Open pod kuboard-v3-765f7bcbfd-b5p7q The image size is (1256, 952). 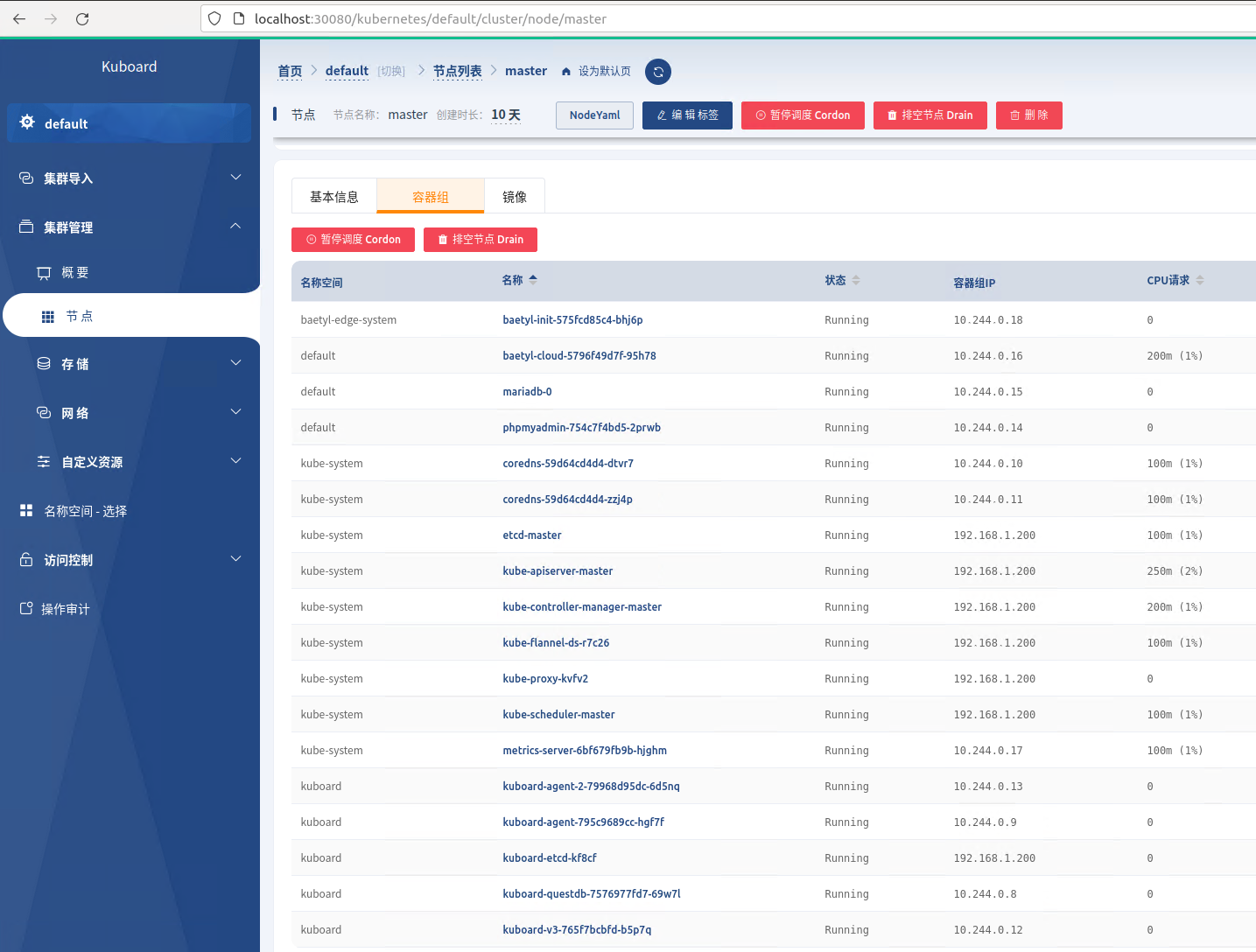(577, 930)
